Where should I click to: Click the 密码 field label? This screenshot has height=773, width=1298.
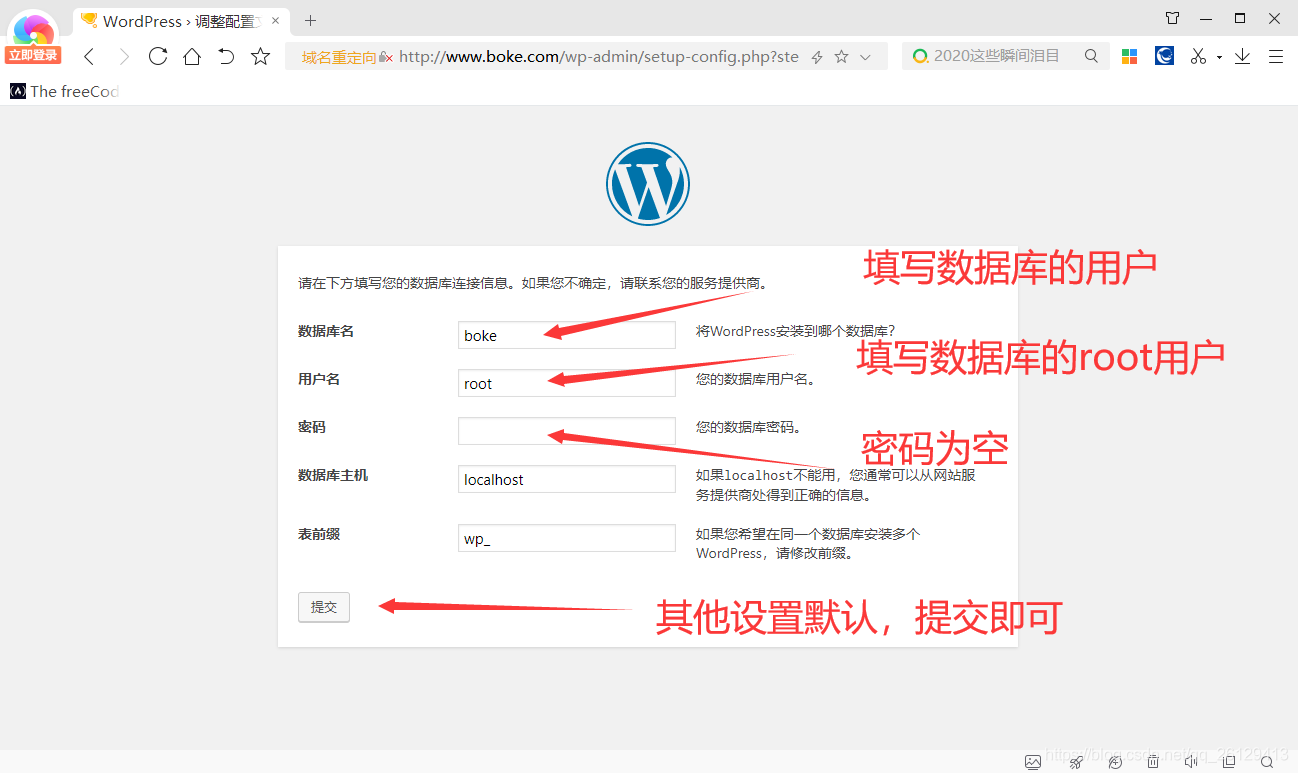coord(312,427)
